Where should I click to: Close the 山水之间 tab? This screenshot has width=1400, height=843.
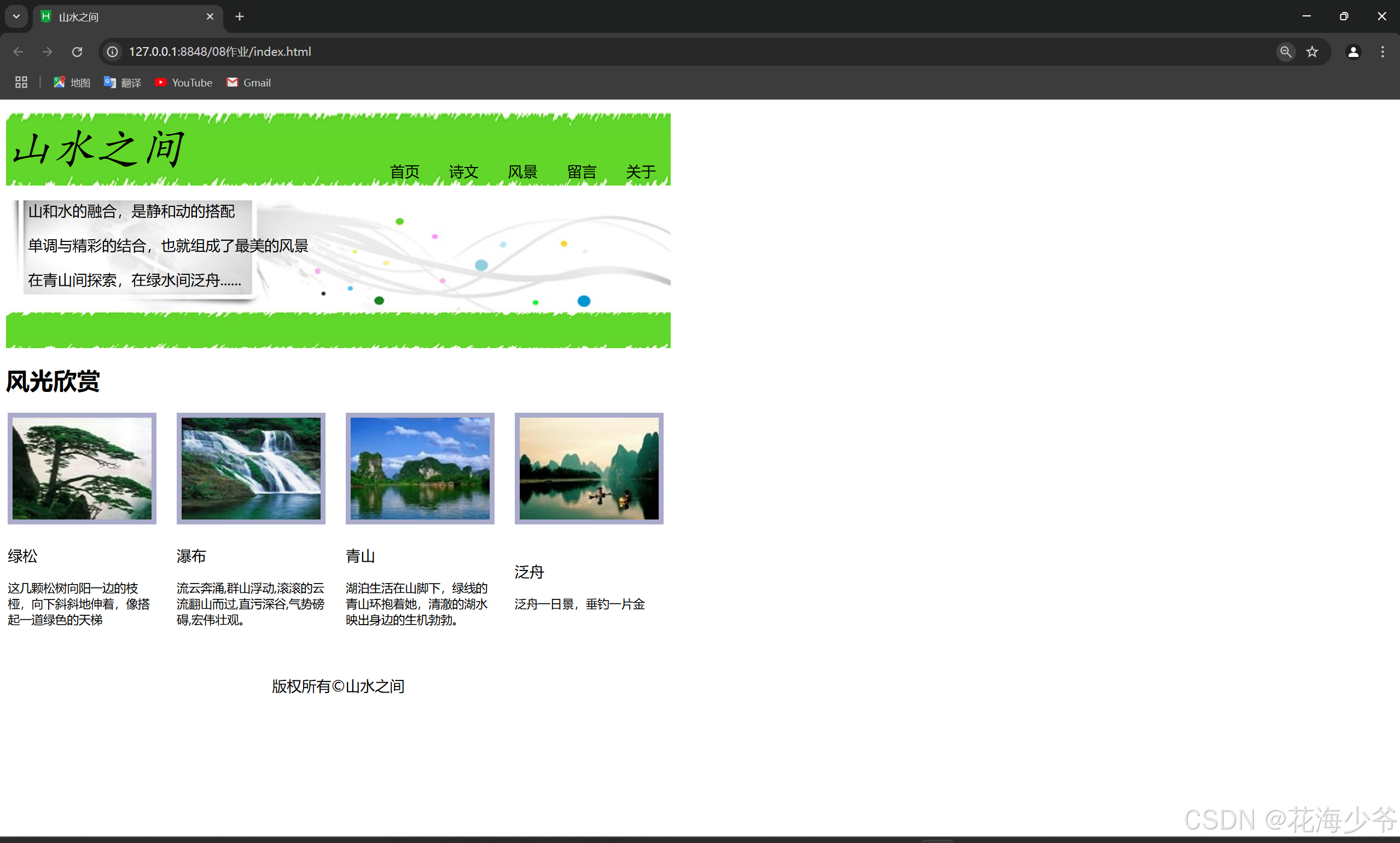coord(210,16)
